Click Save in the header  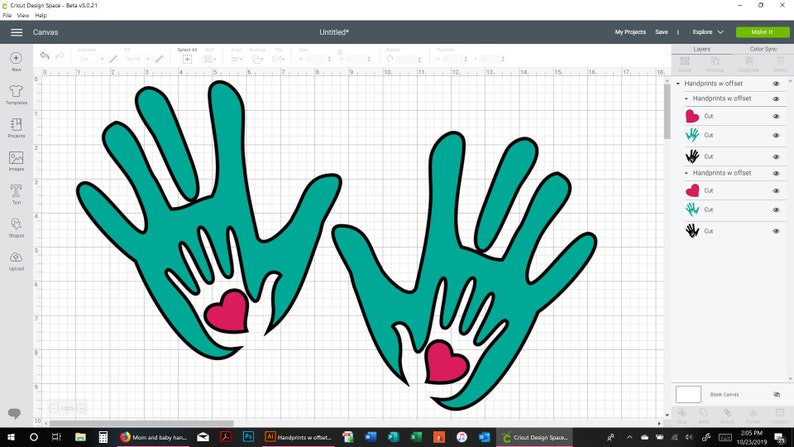coord(661,32)
